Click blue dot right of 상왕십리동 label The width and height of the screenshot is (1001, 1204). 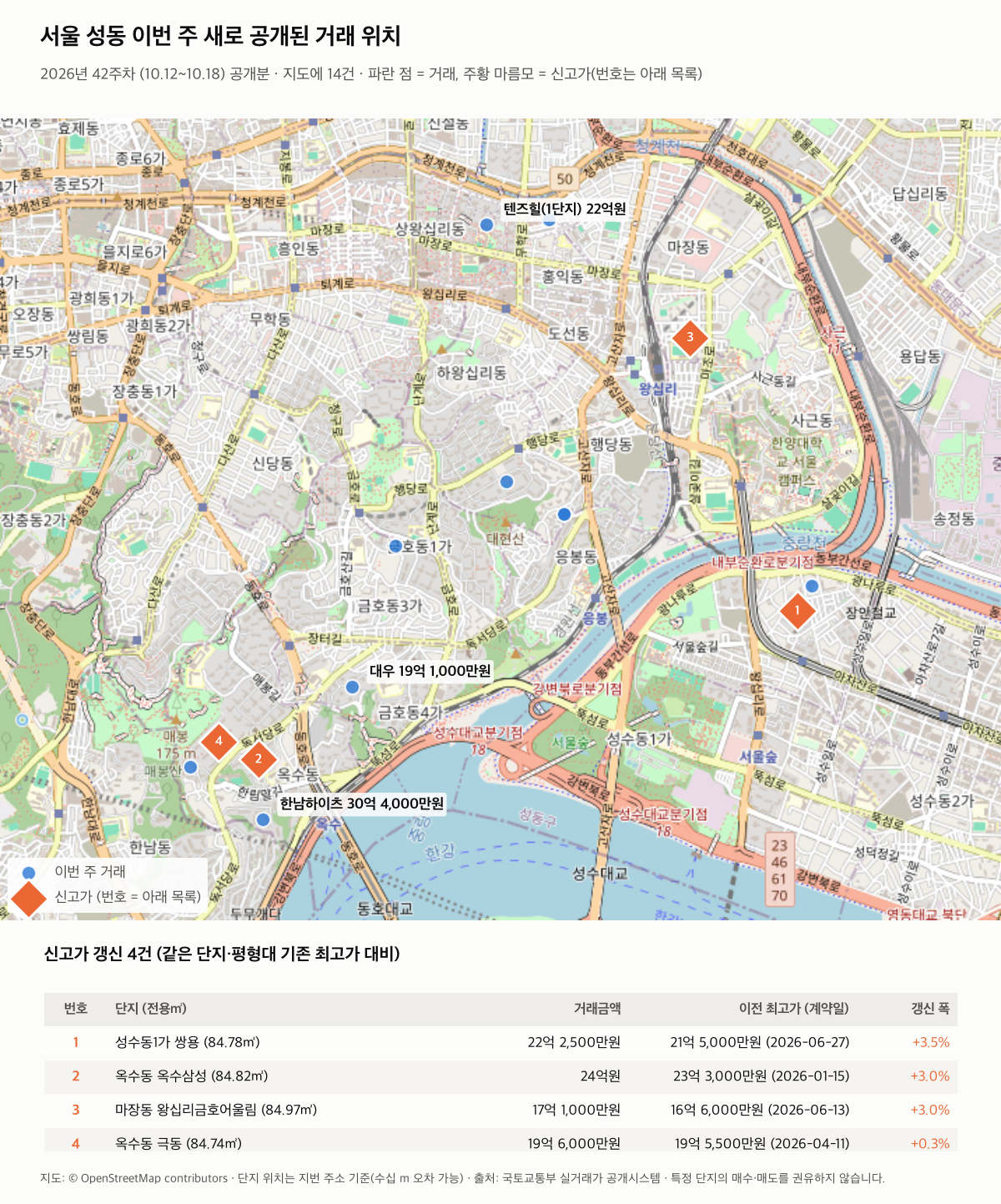click(x=487, y=224)
